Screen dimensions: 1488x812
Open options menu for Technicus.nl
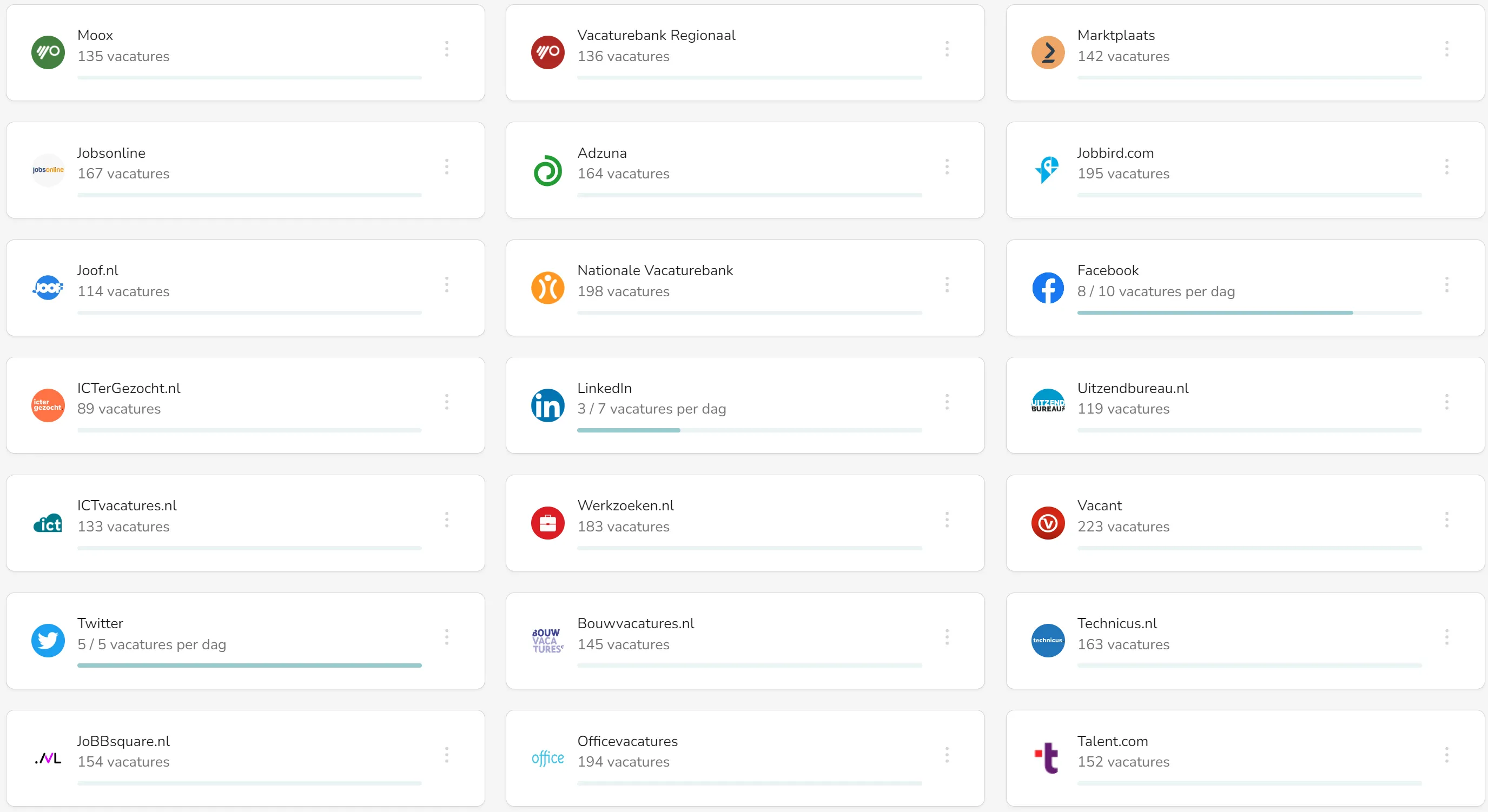pyautogui.click(x=1446, y=636)
